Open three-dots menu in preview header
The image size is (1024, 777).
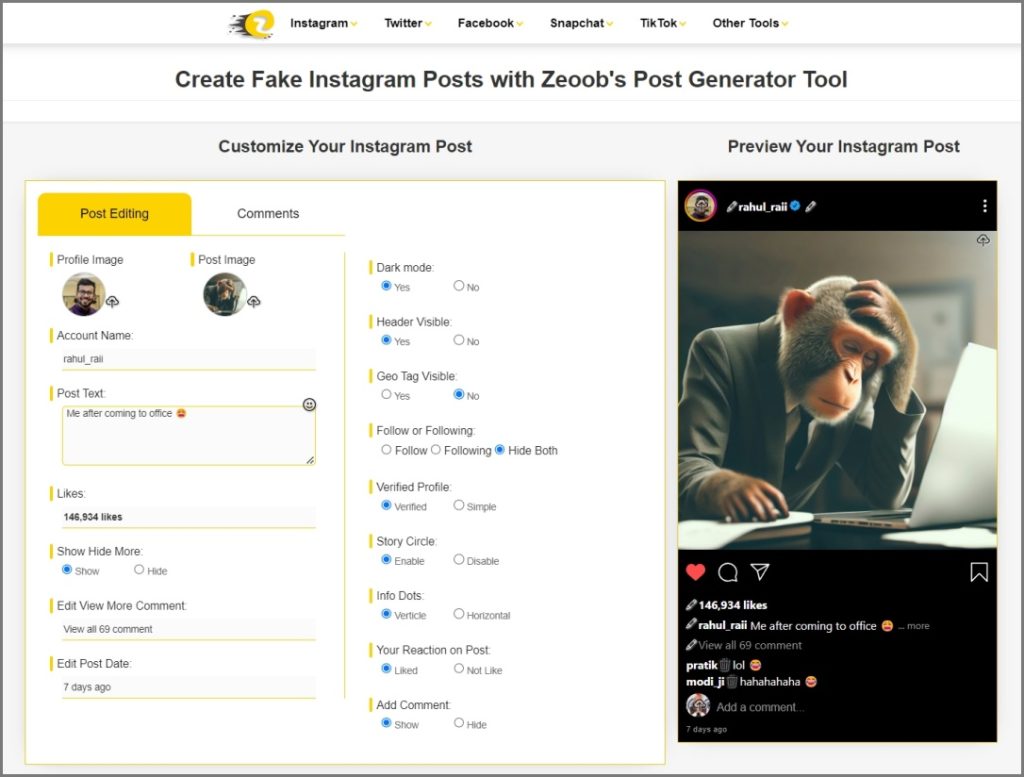(x=985, y=206)
